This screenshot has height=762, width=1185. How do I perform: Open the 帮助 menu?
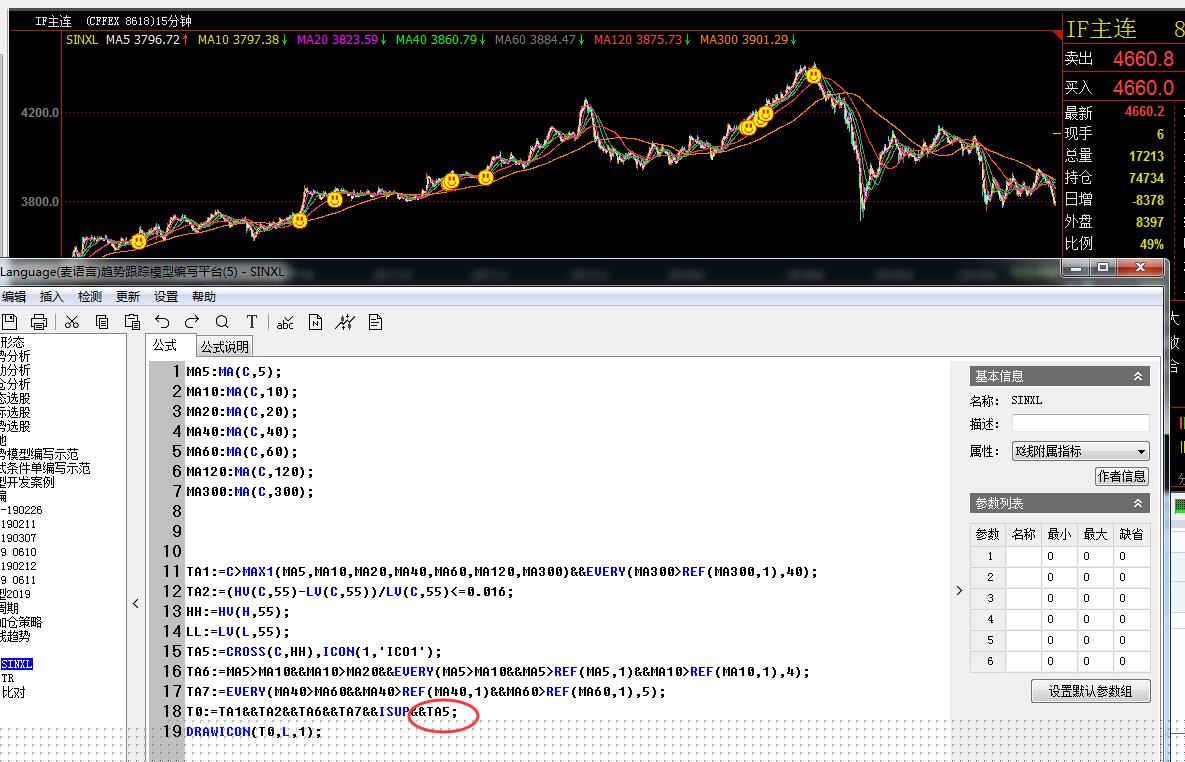(x=203, y=296)
